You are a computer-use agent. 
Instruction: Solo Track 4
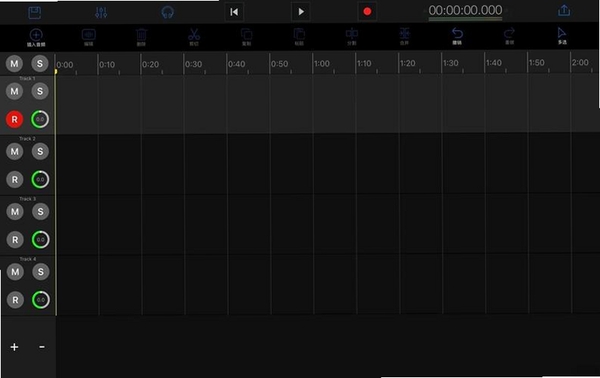40,272
